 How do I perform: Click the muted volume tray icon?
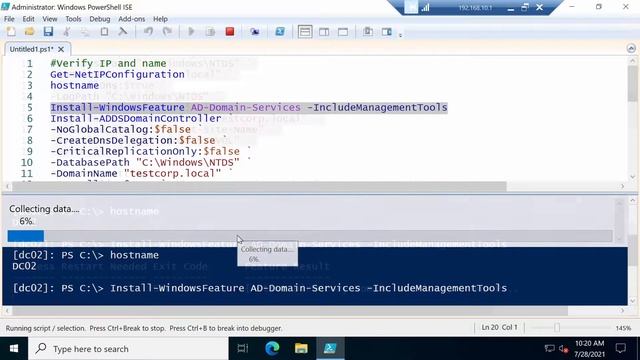click(564, 349)
